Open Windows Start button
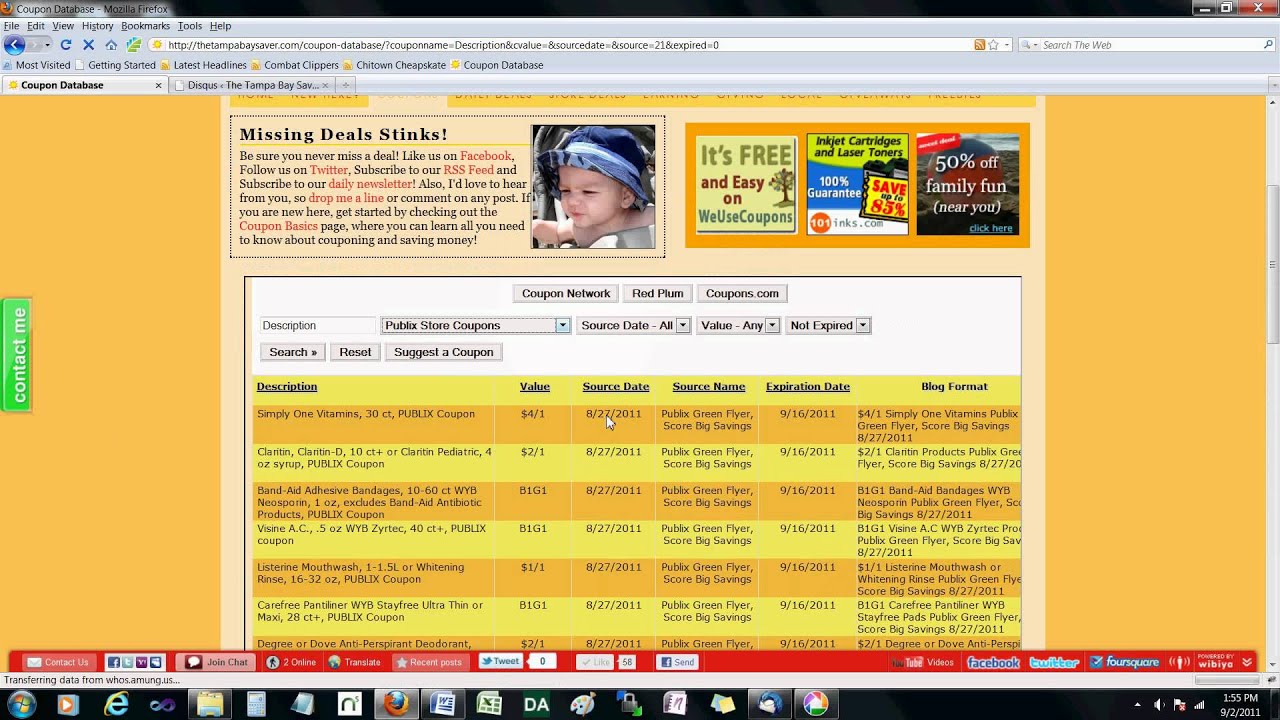 [22, 704]
